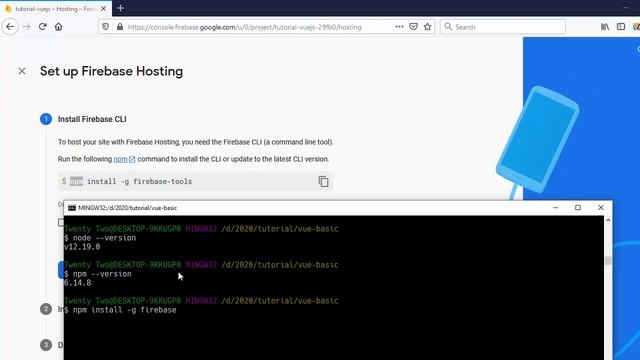The height and width of the screenshot is (360, 640).
Task: Click the tracking protection shield icon
Action: coord(106,27)
